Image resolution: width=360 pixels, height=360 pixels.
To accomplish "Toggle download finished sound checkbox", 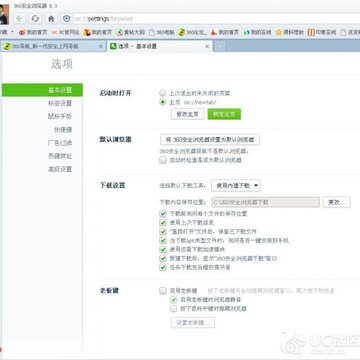I will [163, 267].
